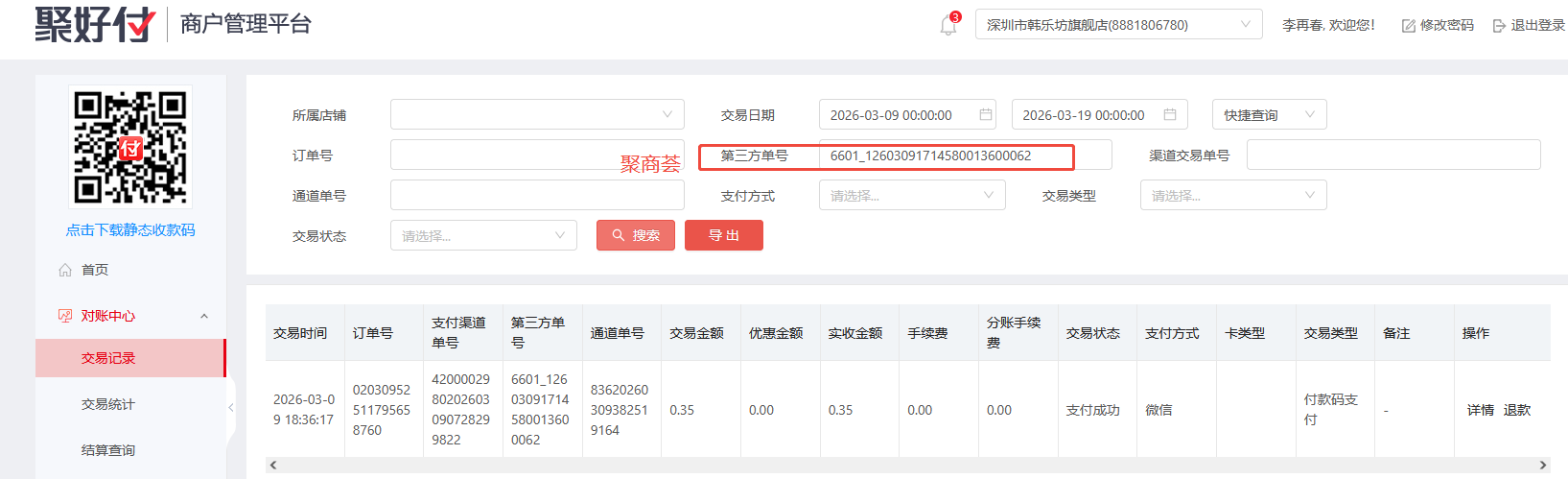The image size is (1568, 479).
Task: Click the 商户管理平台 title text
Action: coord(246,24)
